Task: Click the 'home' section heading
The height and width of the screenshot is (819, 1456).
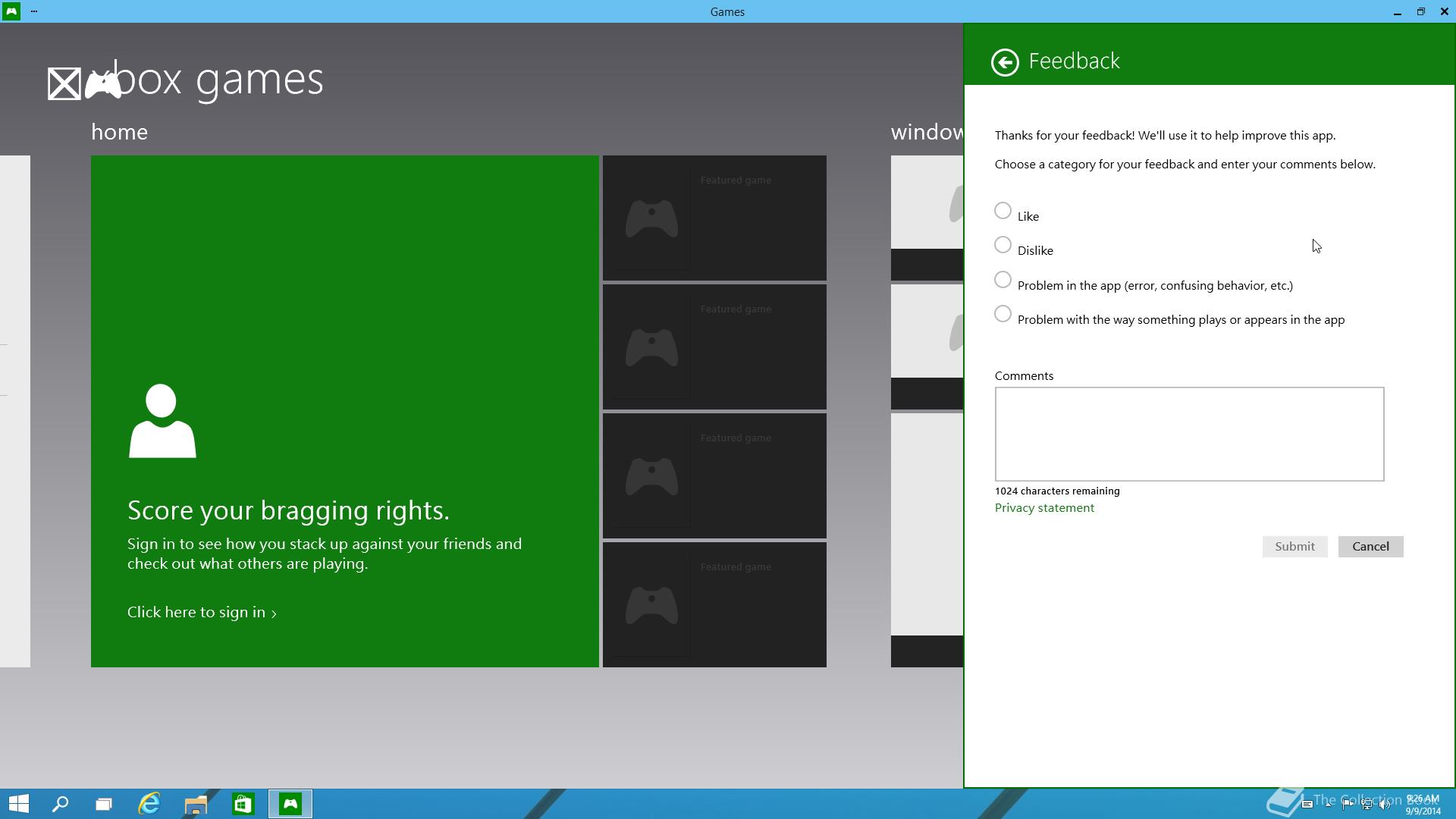Action: click(x=119, y=132)
